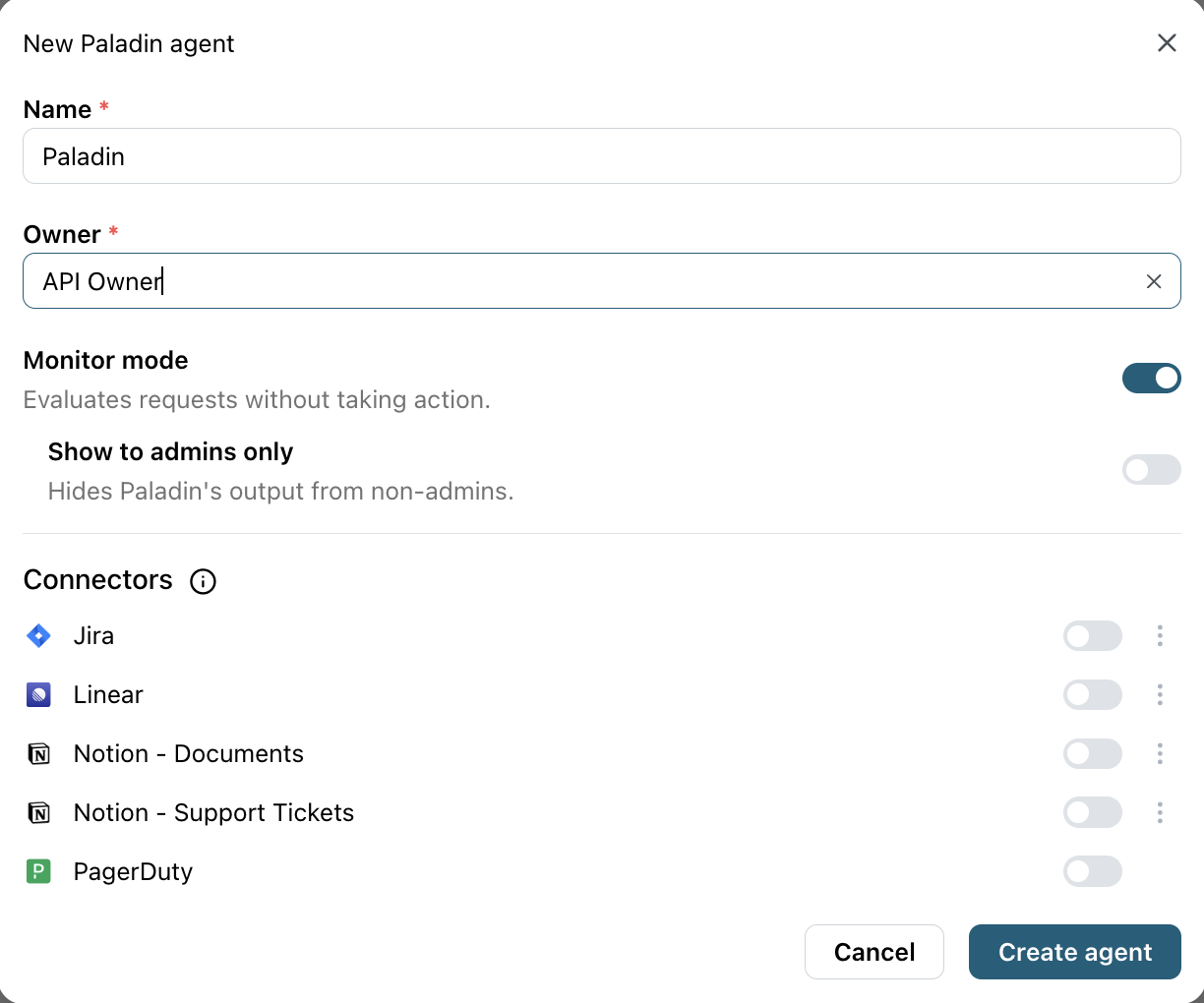Image resolution: width=1204 pixels, height=1003 pixels.
Task: Click the PagerDuty label text
Action: [x=133, y=872]
